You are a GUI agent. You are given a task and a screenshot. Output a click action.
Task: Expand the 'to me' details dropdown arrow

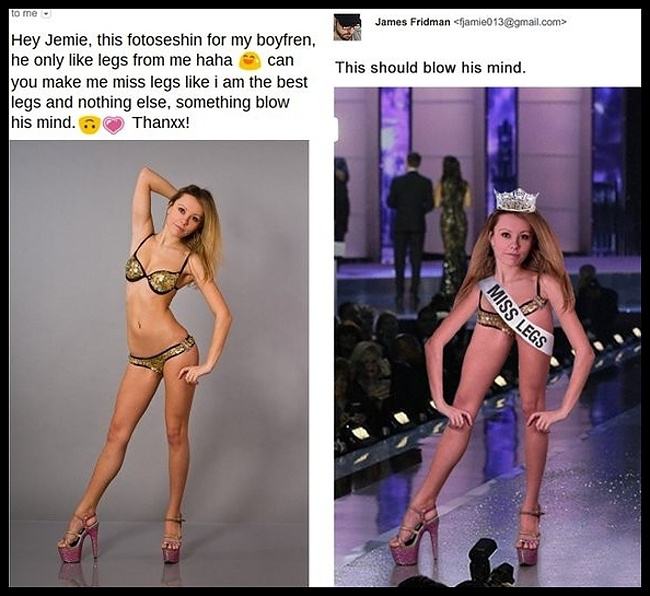point(48,13)
